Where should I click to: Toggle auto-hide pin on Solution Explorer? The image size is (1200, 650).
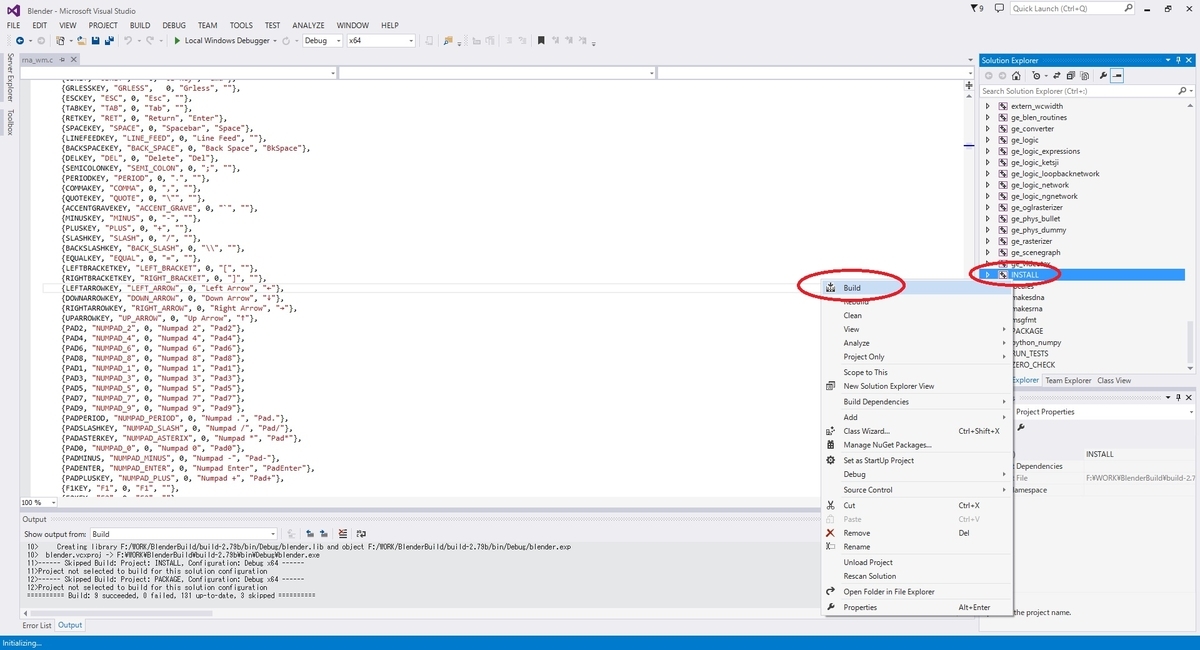pyautogui.click(x=1176, y=60)
